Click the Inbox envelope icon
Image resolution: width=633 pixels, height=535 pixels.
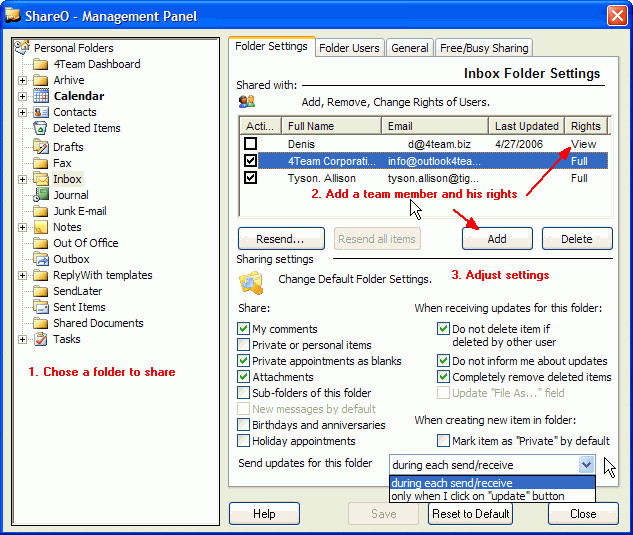coord(40,178)
